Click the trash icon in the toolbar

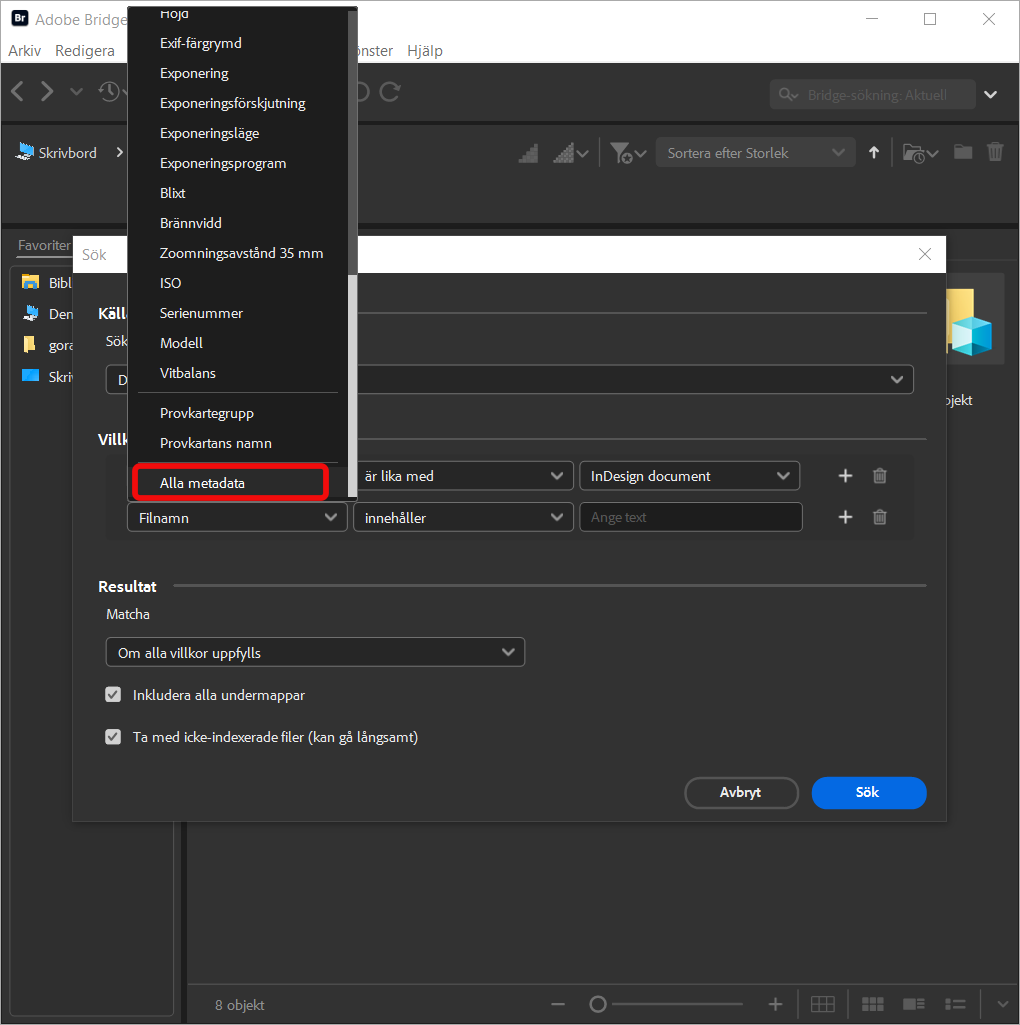(995, 152)
